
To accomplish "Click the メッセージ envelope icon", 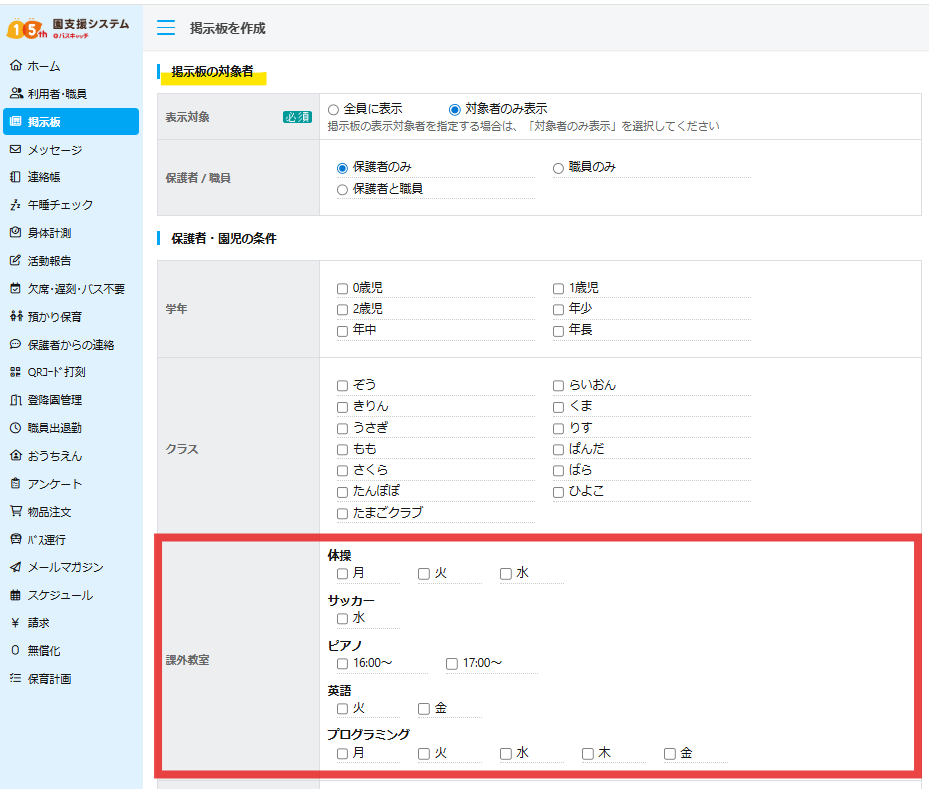I will point(14,150).
